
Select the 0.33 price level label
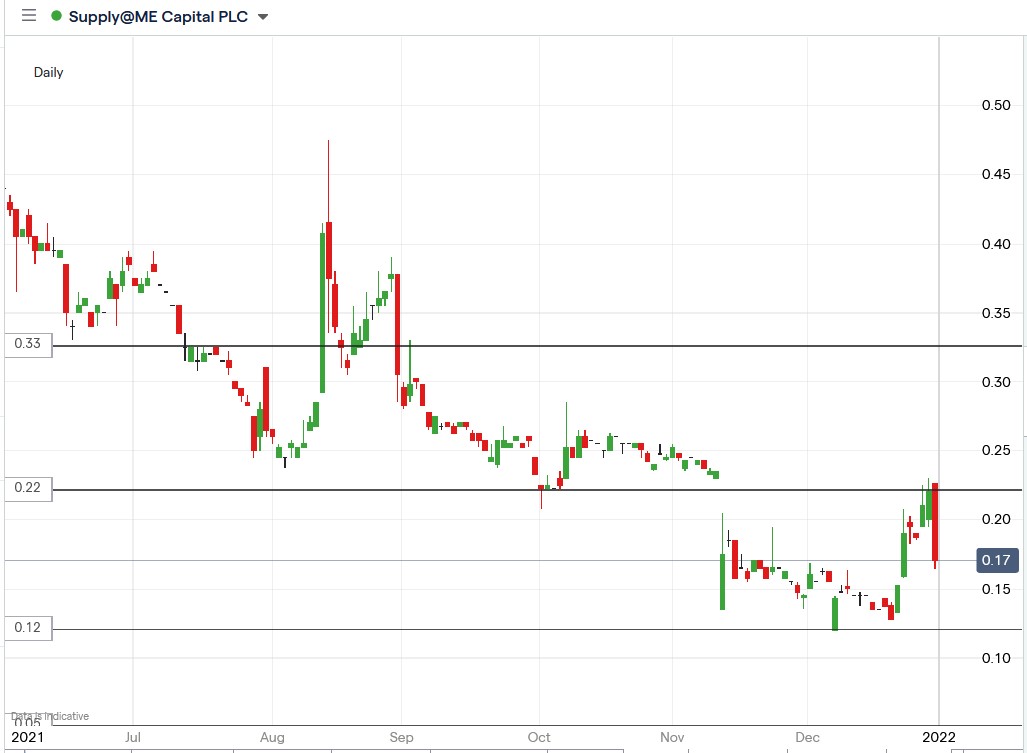coord(29,343)
